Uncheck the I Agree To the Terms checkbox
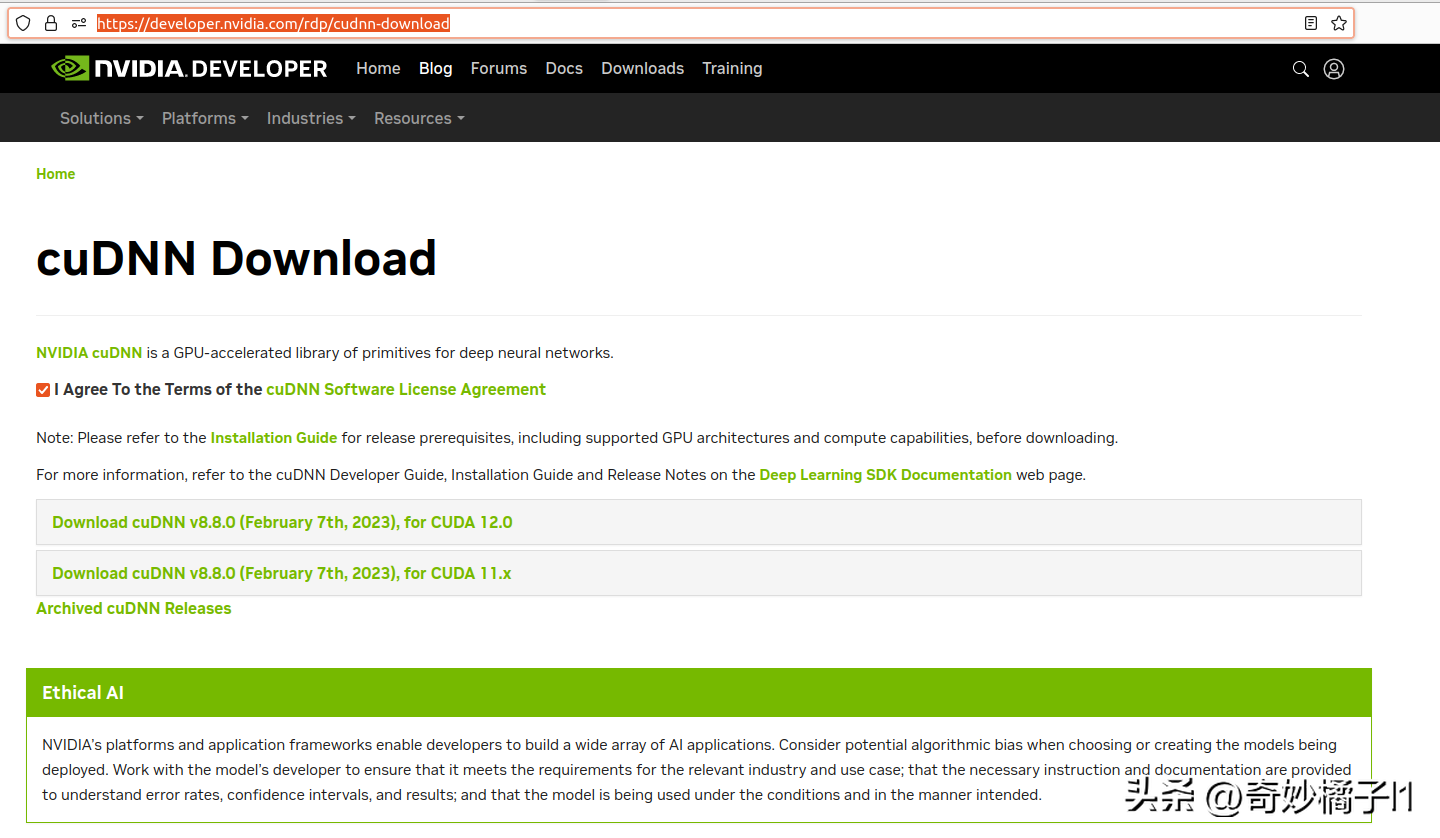This screenshot has width=1440, height=838. pos(43,390)
